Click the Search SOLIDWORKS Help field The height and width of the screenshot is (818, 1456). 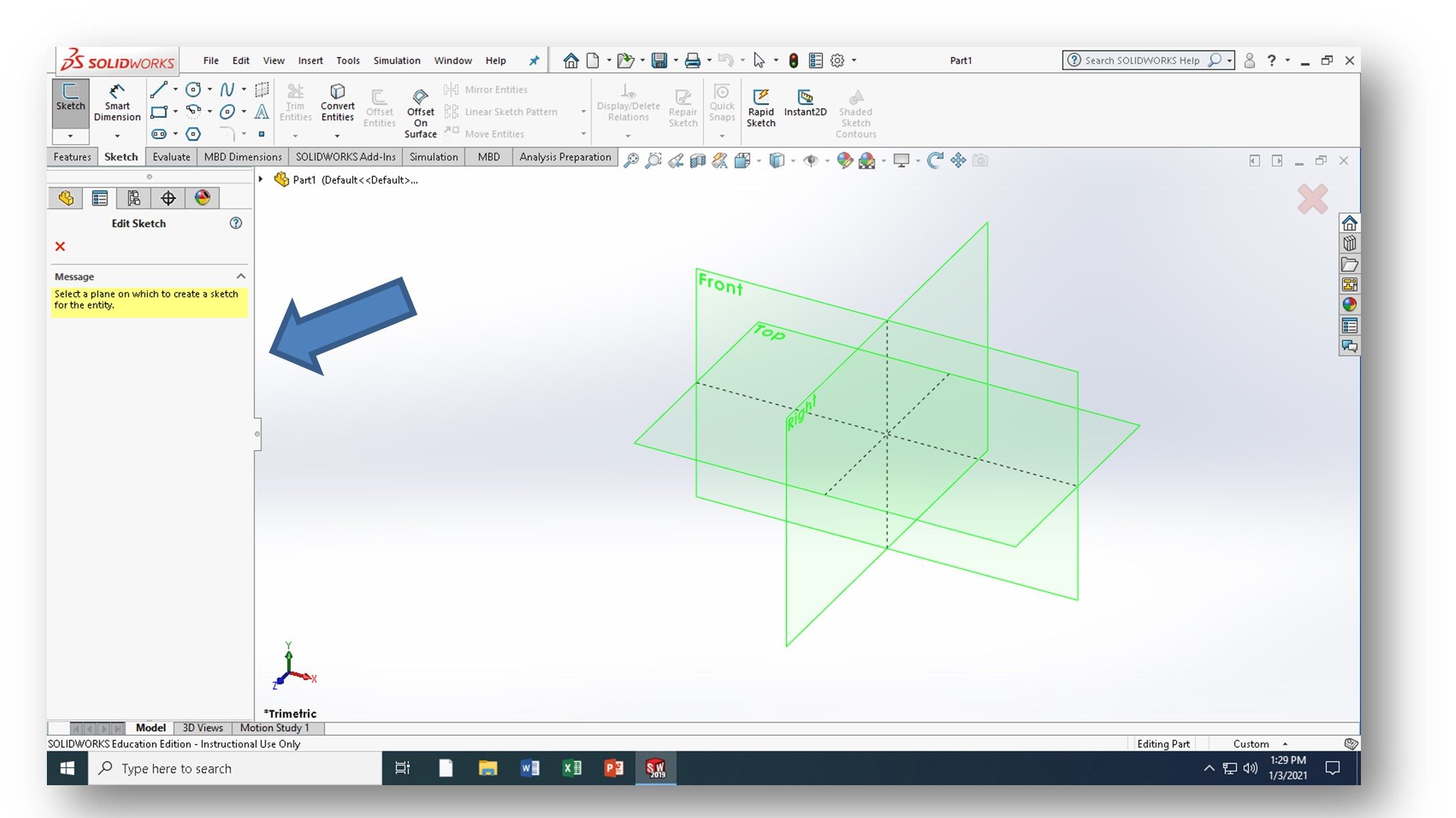[x=1142, y=60]
